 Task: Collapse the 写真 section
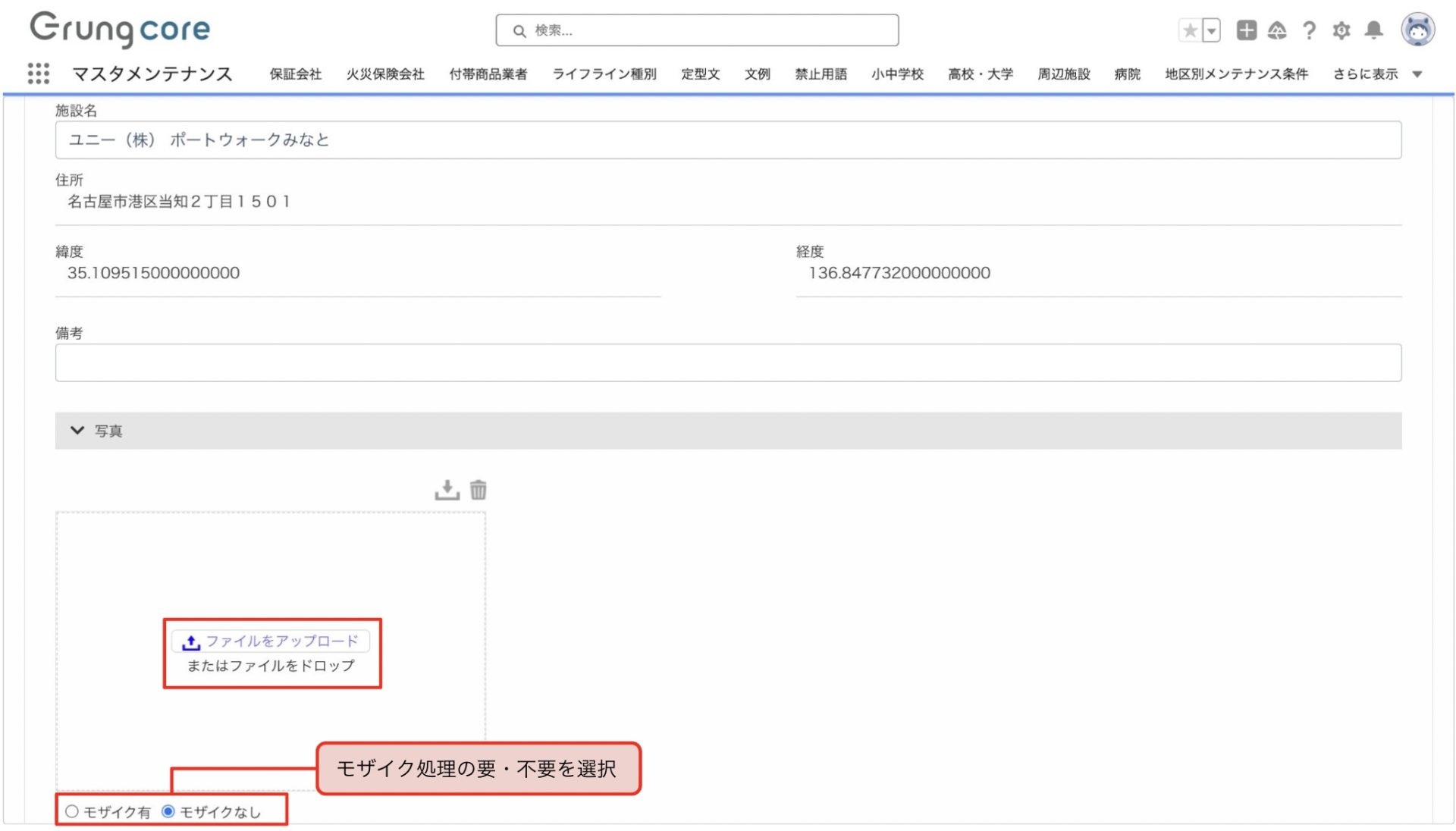pyautogui.click(x=77, y=431)
